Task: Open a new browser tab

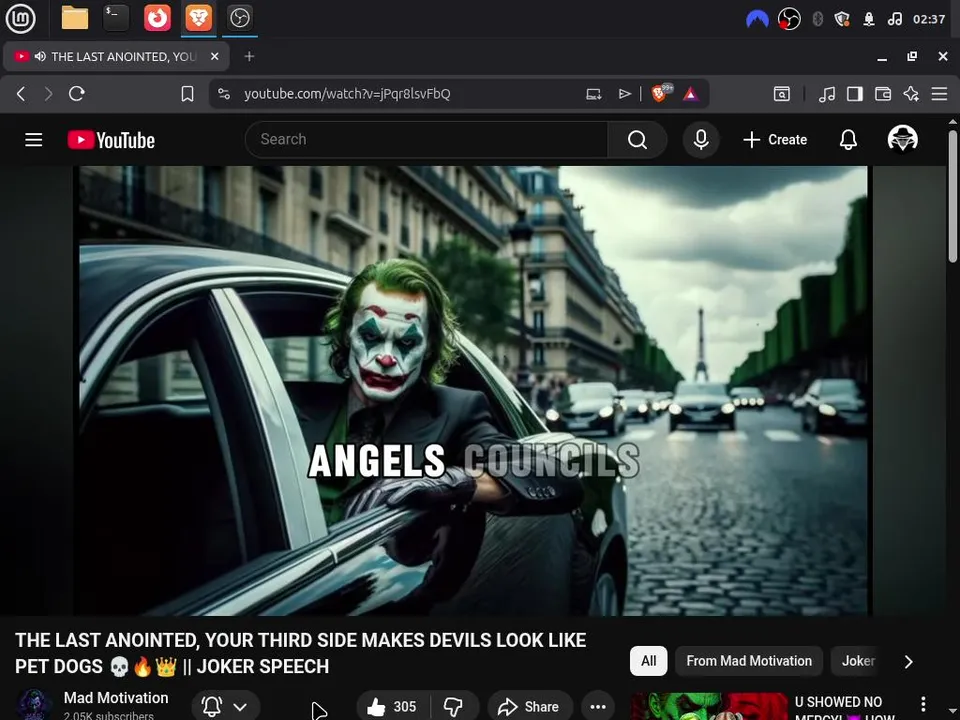Action: (249, 56)
